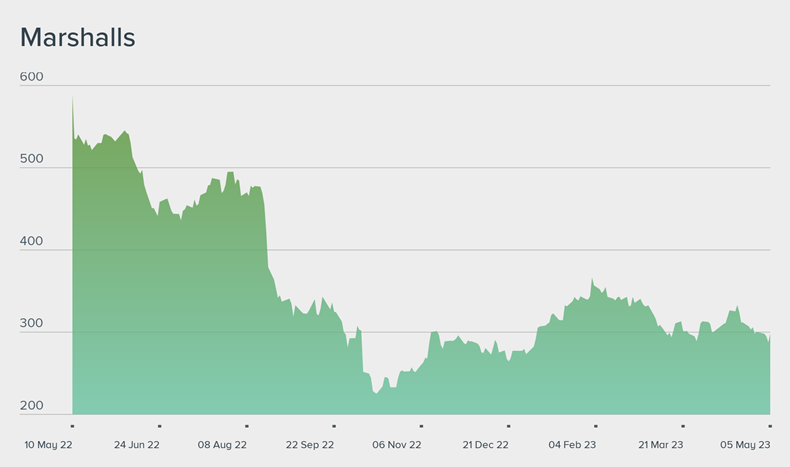Select the 24 Jun 22 date label
790x467 pixels.
click(x=137, y=444)
